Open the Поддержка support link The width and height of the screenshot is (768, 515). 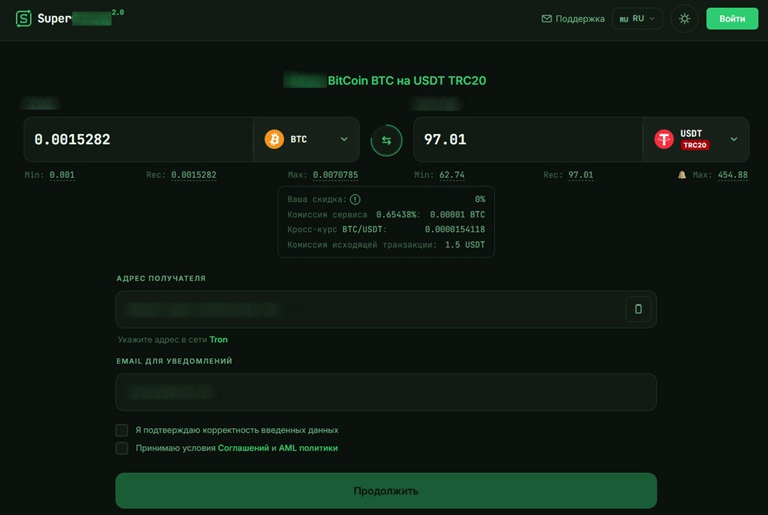click(573, 19)
